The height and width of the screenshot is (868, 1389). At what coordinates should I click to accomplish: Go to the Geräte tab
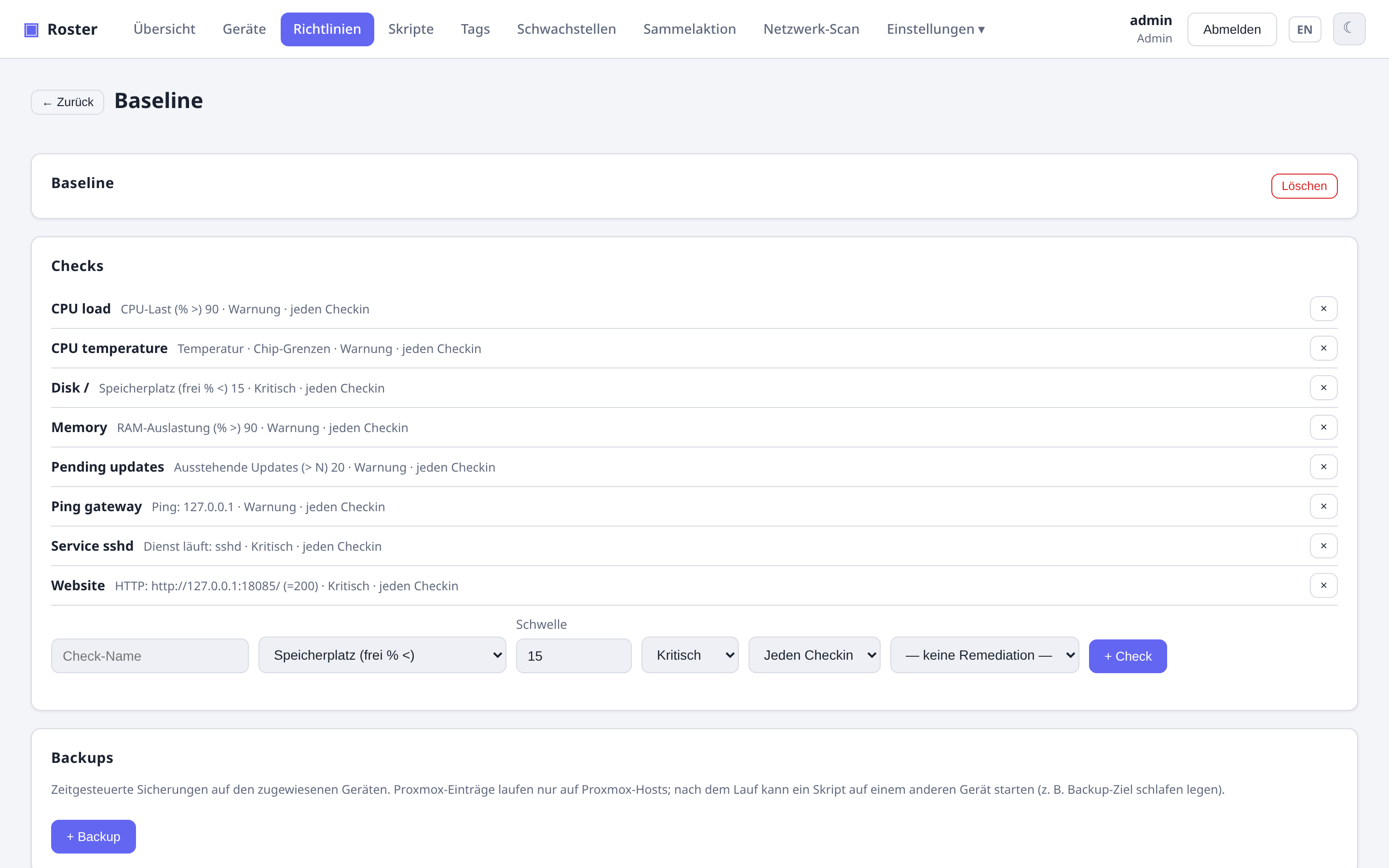[x=244, y=29]
